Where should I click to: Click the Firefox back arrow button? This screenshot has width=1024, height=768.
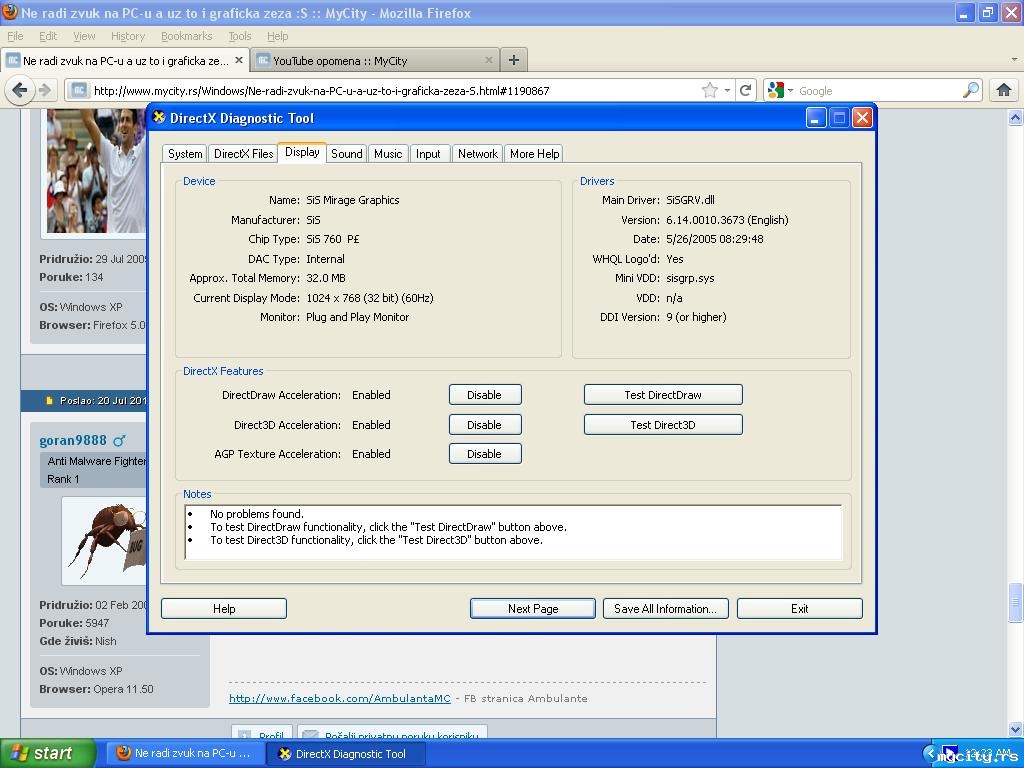coord(19,90)
